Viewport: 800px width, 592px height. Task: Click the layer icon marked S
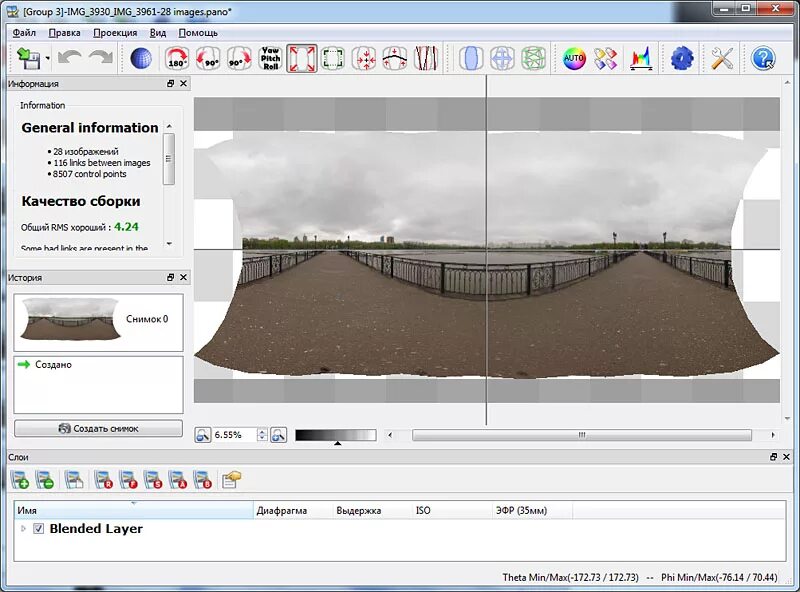(x=153, y=480)
